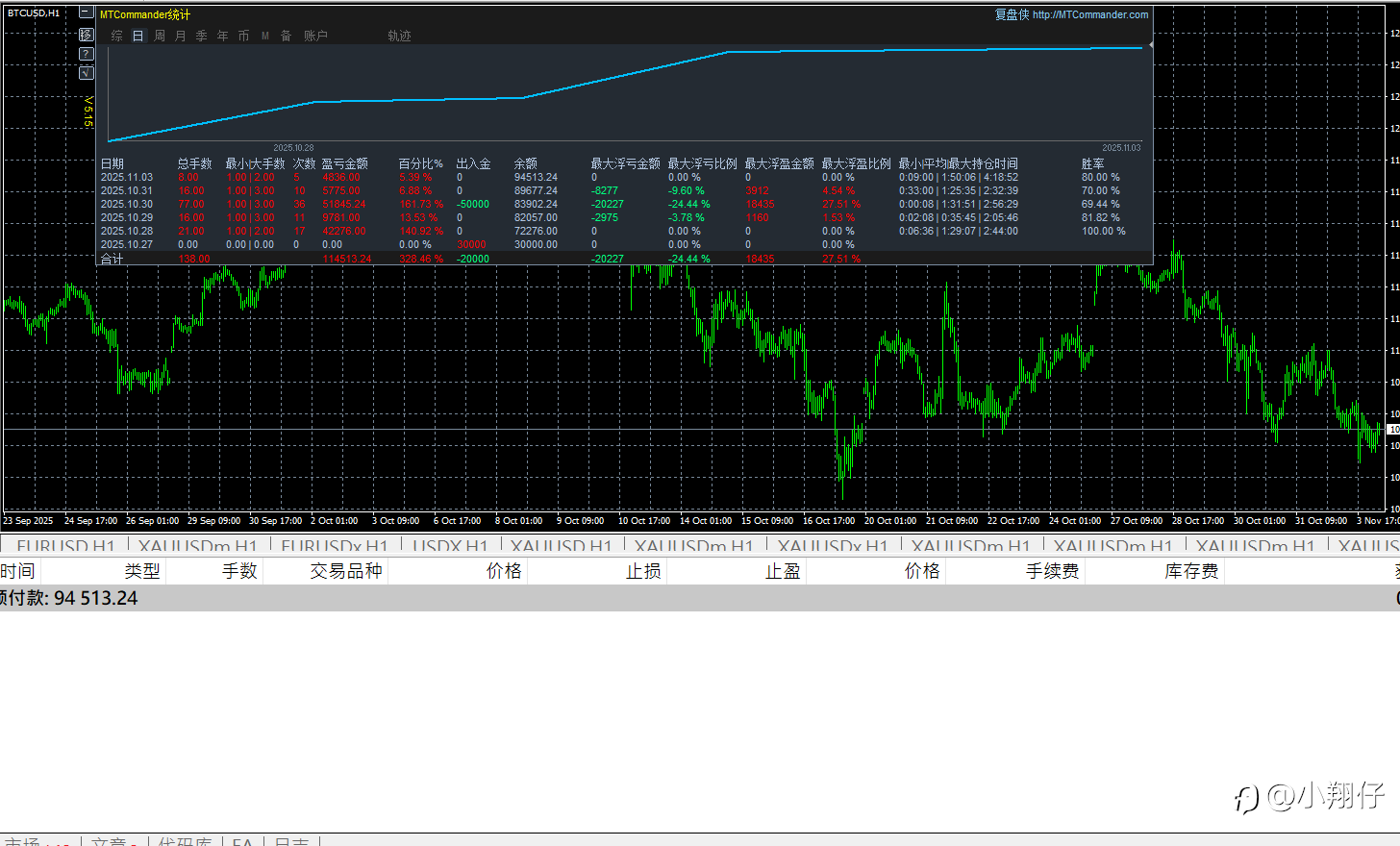
Task: Select the 季 quarterly statistics view
Action: tap(202, 36)
